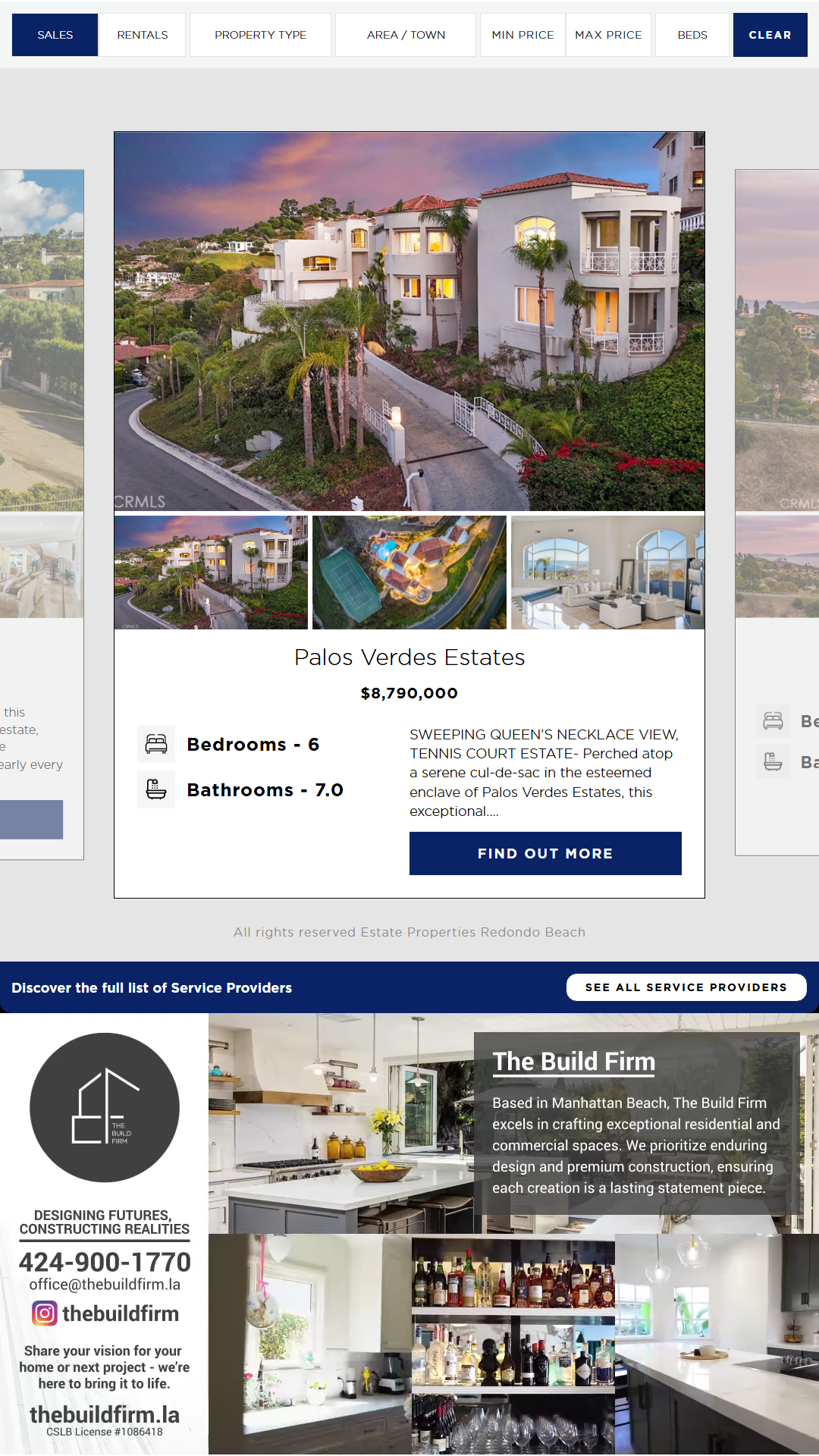The height and width of the screenshot is (1456, 819).
Task: Open The Build Firm heading link
Action: pos(574,1062)
